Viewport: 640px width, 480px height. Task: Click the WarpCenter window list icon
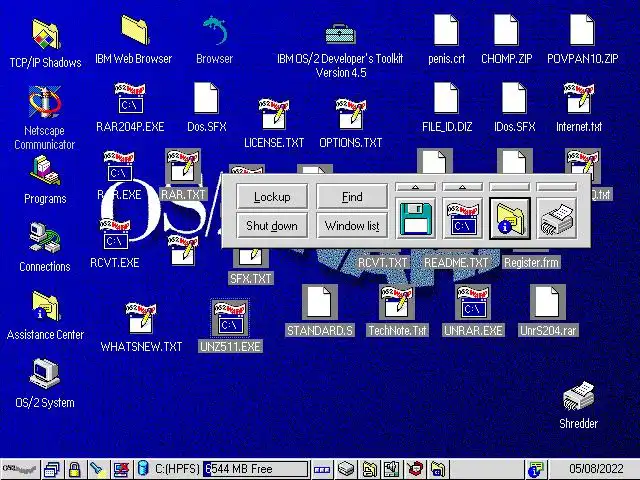[x=51, y=469]
